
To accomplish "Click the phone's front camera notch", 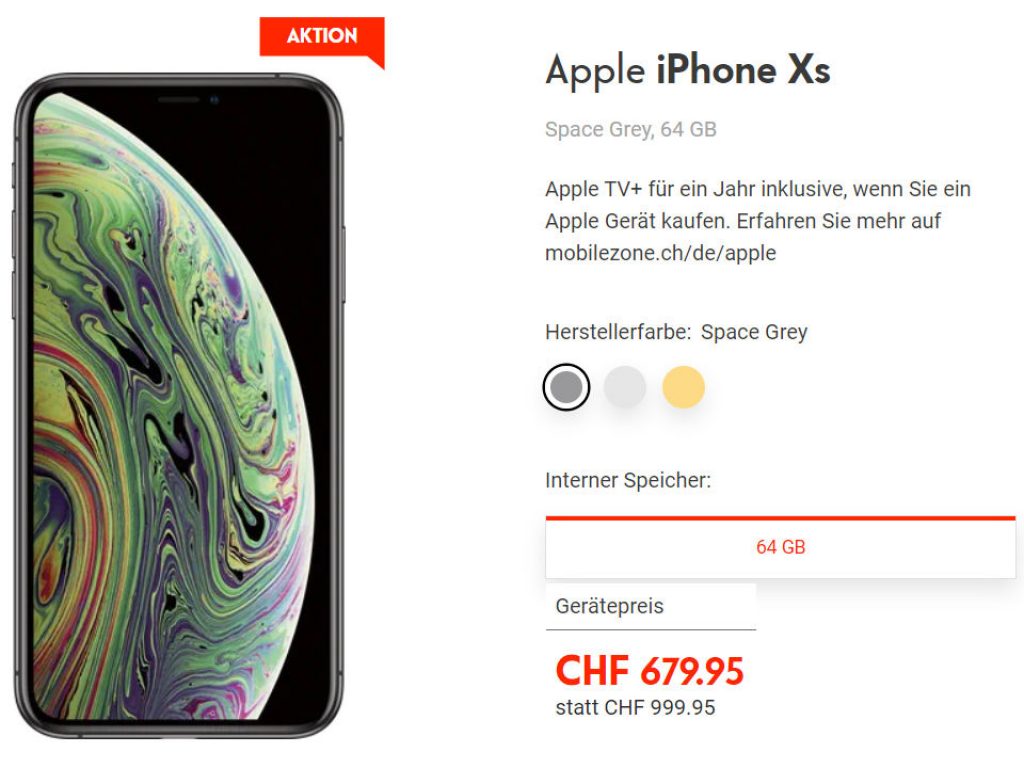I will [187, 100].
